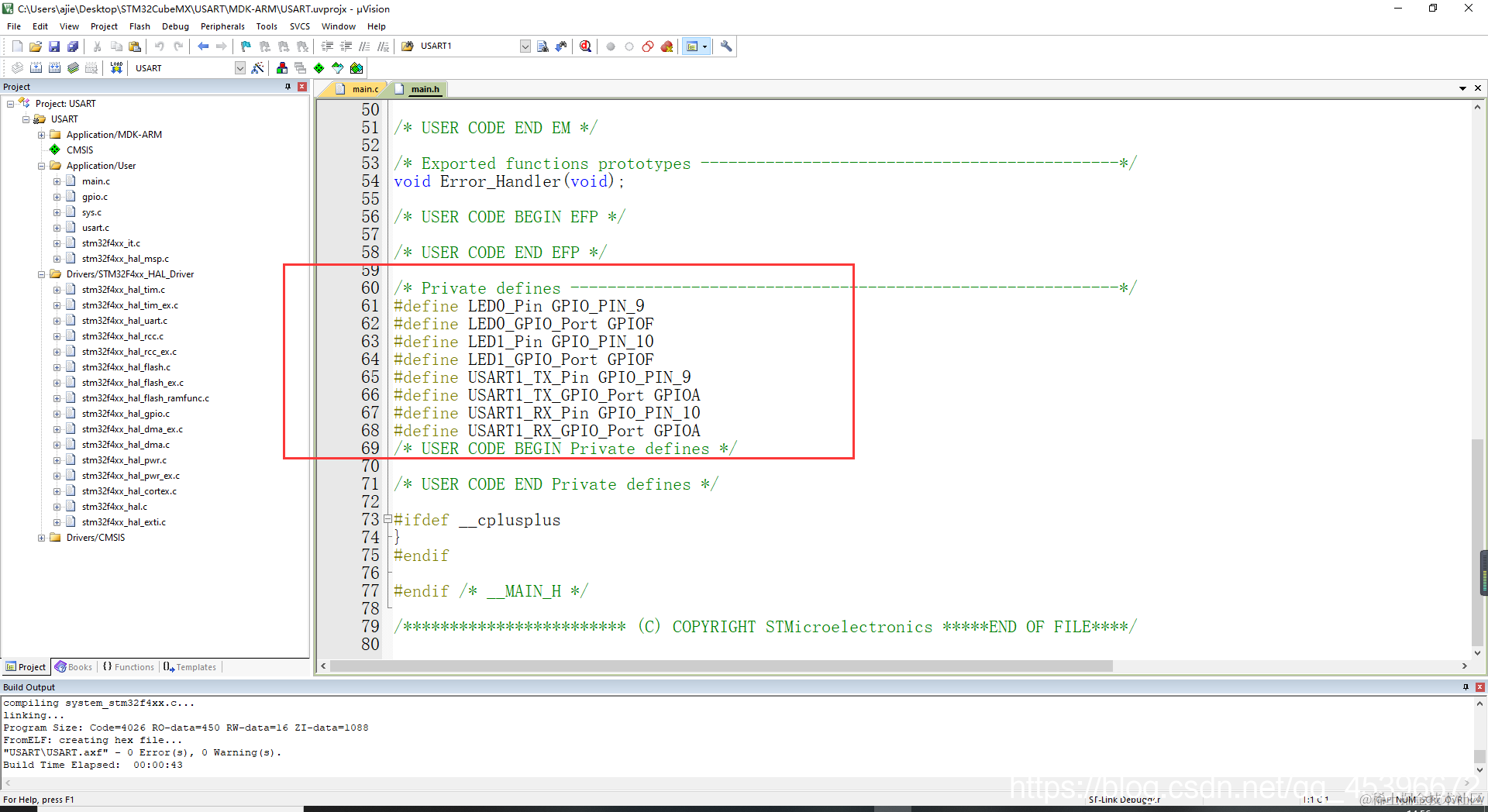The width and height of the screenshot is (1488, 812).
Task: Close the active editor document
Action: (x=1478, y=88)
